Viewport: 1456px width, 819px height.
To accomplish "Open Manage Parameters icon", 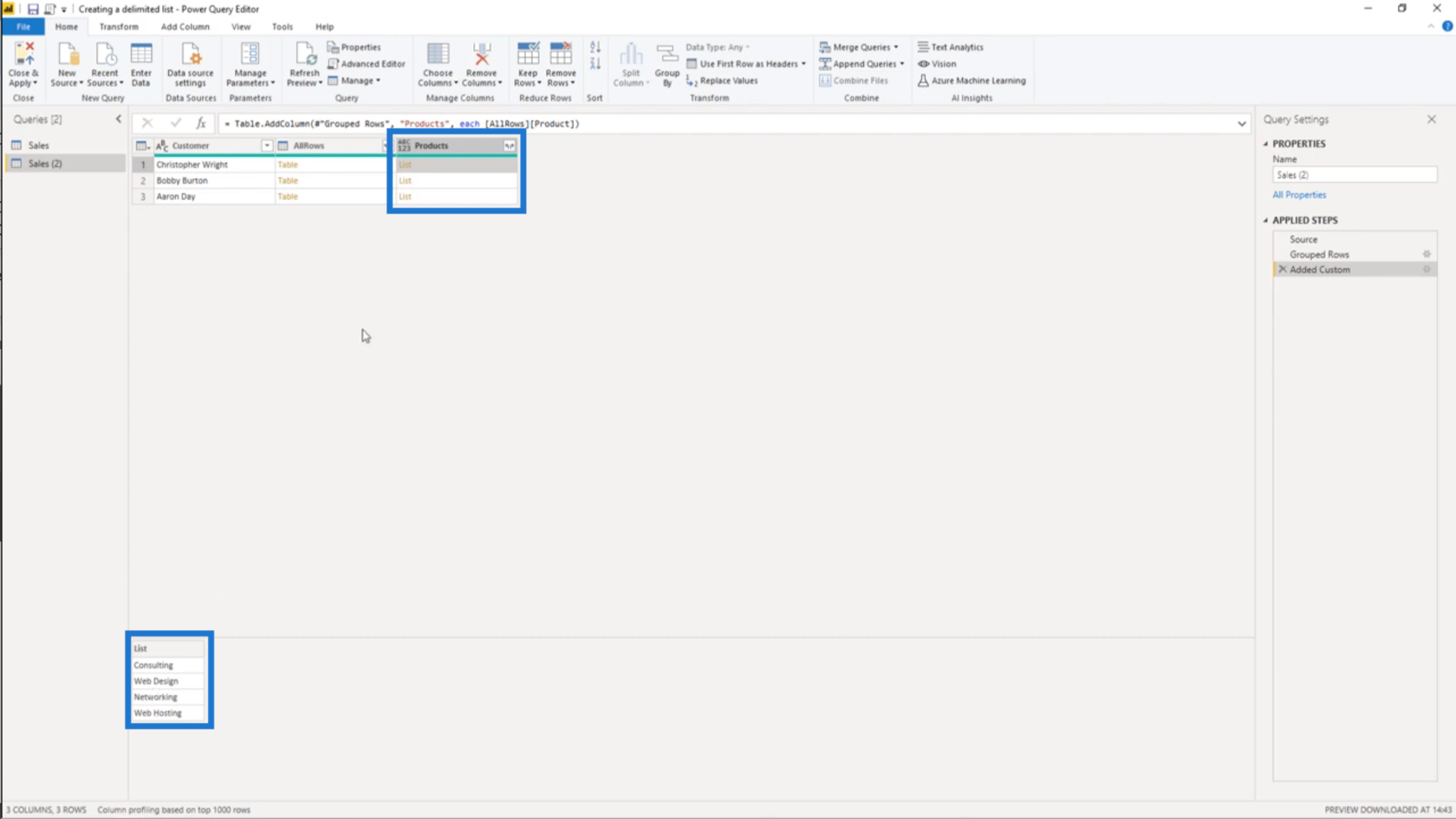I will (250, 54).
